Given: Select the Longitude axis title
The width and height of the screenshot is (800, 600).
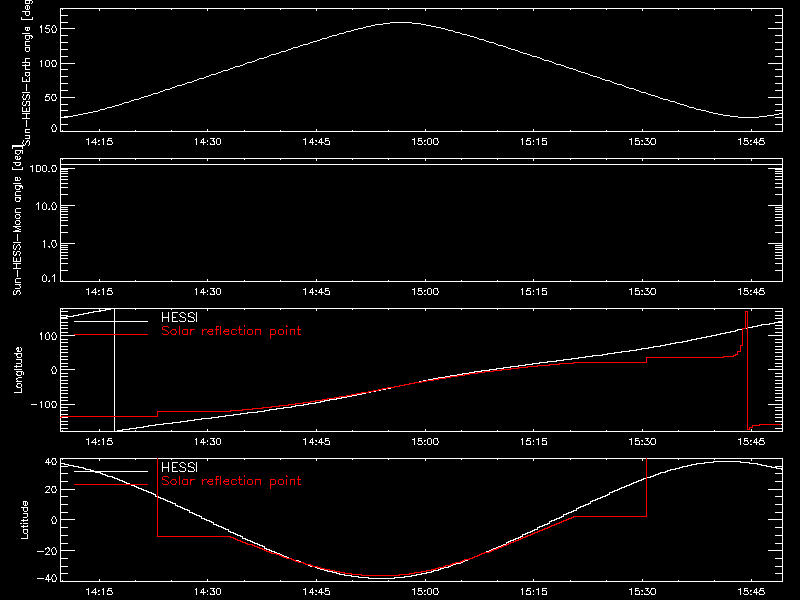Looking at the screenshot, I should [18, 370].
